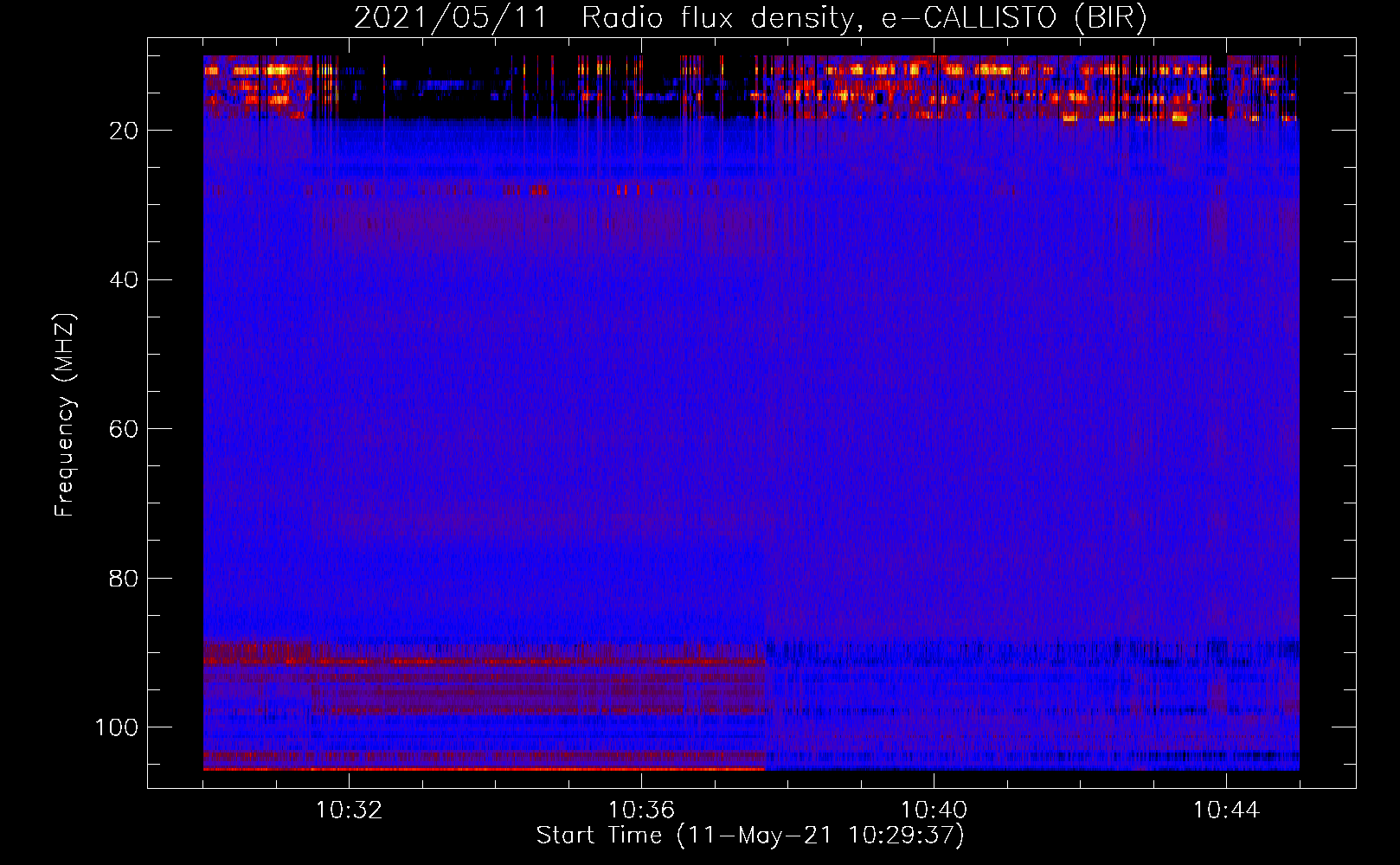The image size is (1400, 865).
Task: Click the frequency tick label '100'
Action: [x=117, y=727]
